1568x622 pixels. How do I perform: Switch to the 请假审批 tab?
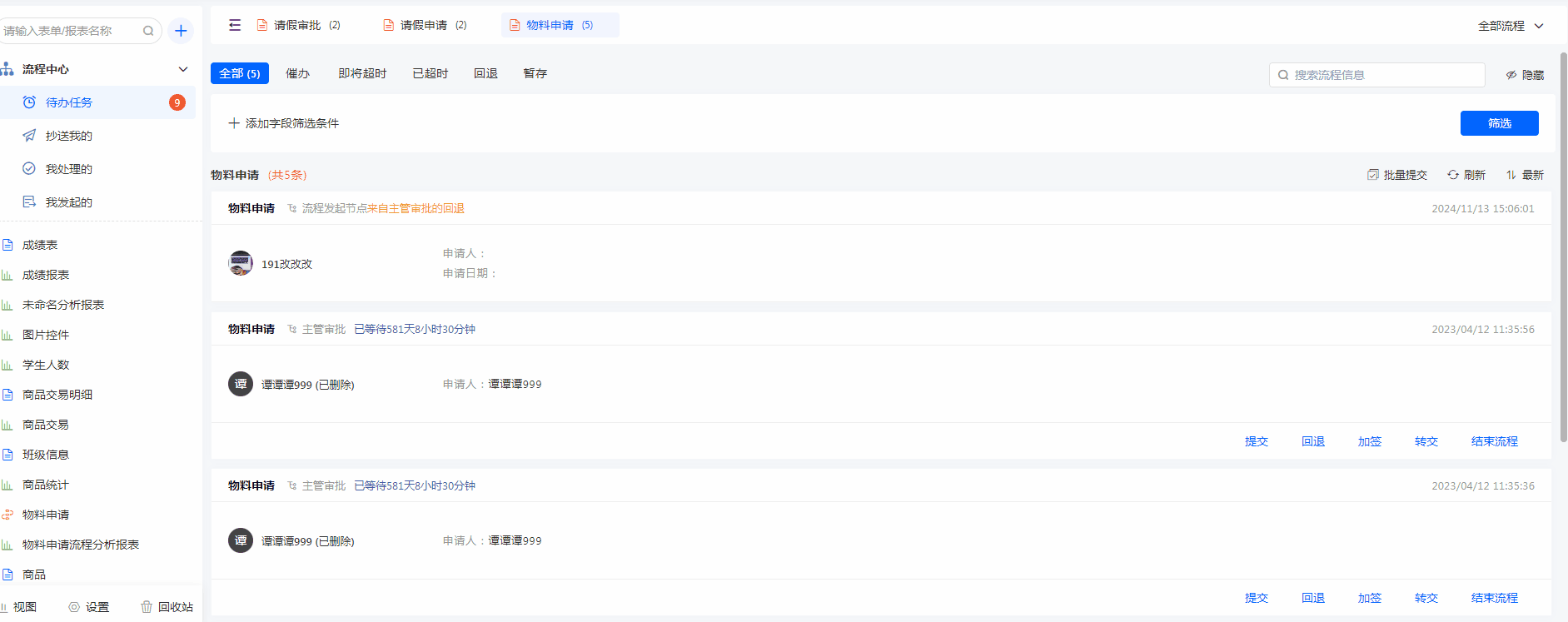pyautogui.click(x=297, y=25)
